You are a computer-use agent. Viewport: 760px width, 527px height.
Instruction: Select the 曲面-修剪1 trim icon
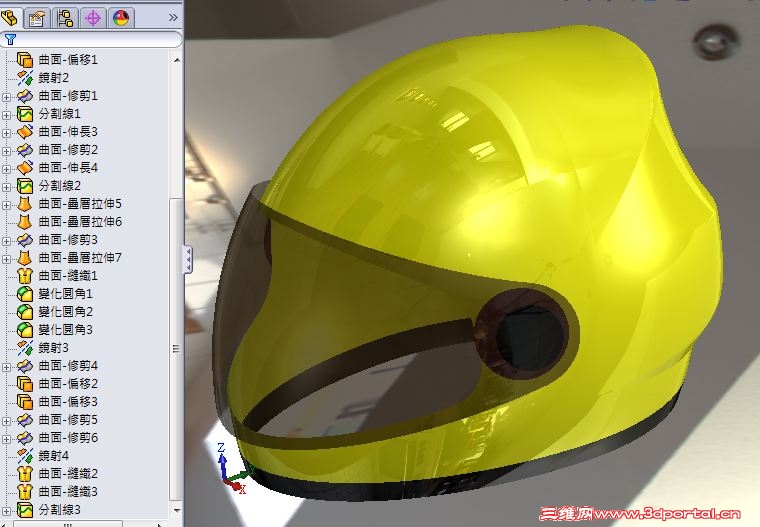[x=25, y=96]
